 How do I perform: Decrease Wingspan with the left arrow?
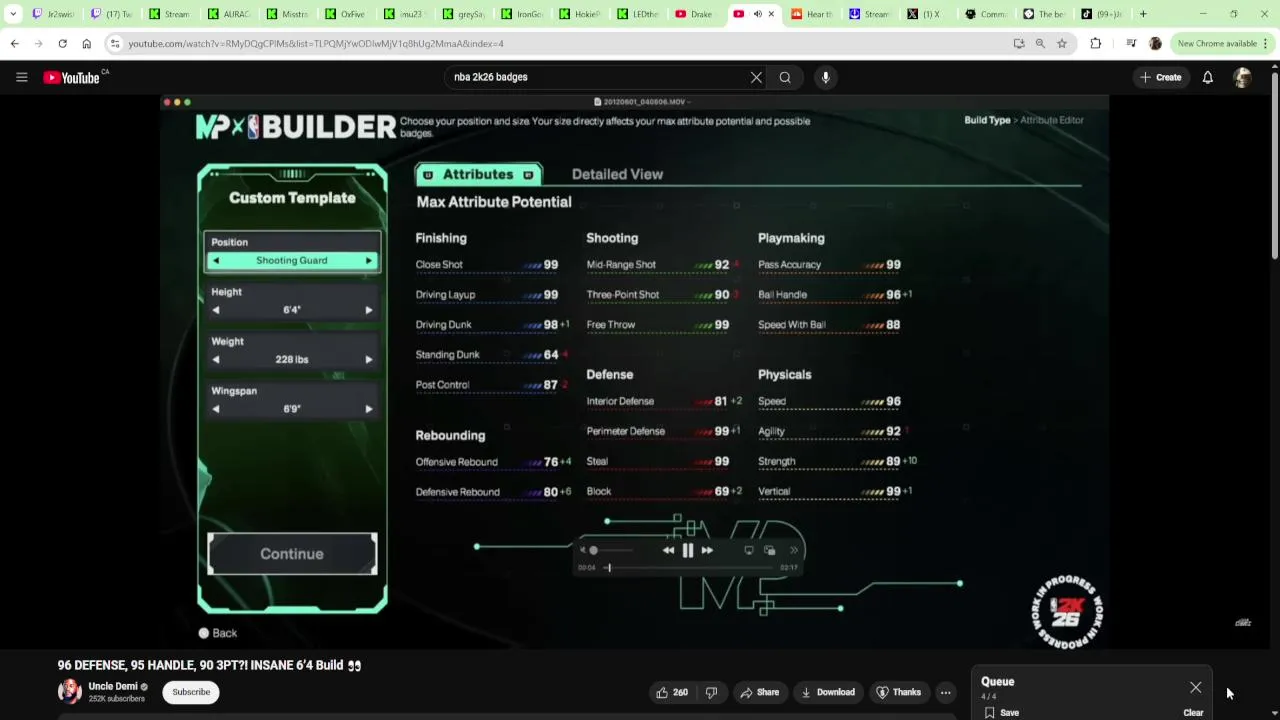[215, 408]
